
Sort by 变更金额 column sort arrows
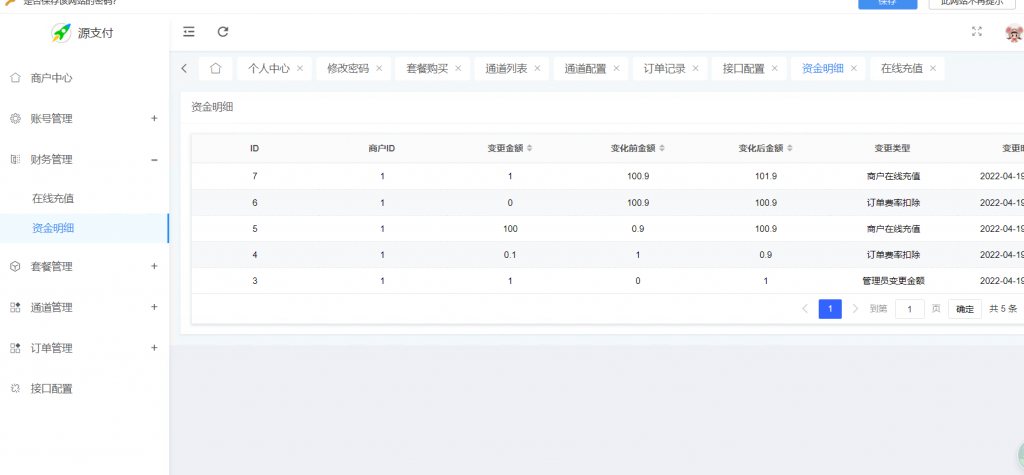(x=530, y=148)
